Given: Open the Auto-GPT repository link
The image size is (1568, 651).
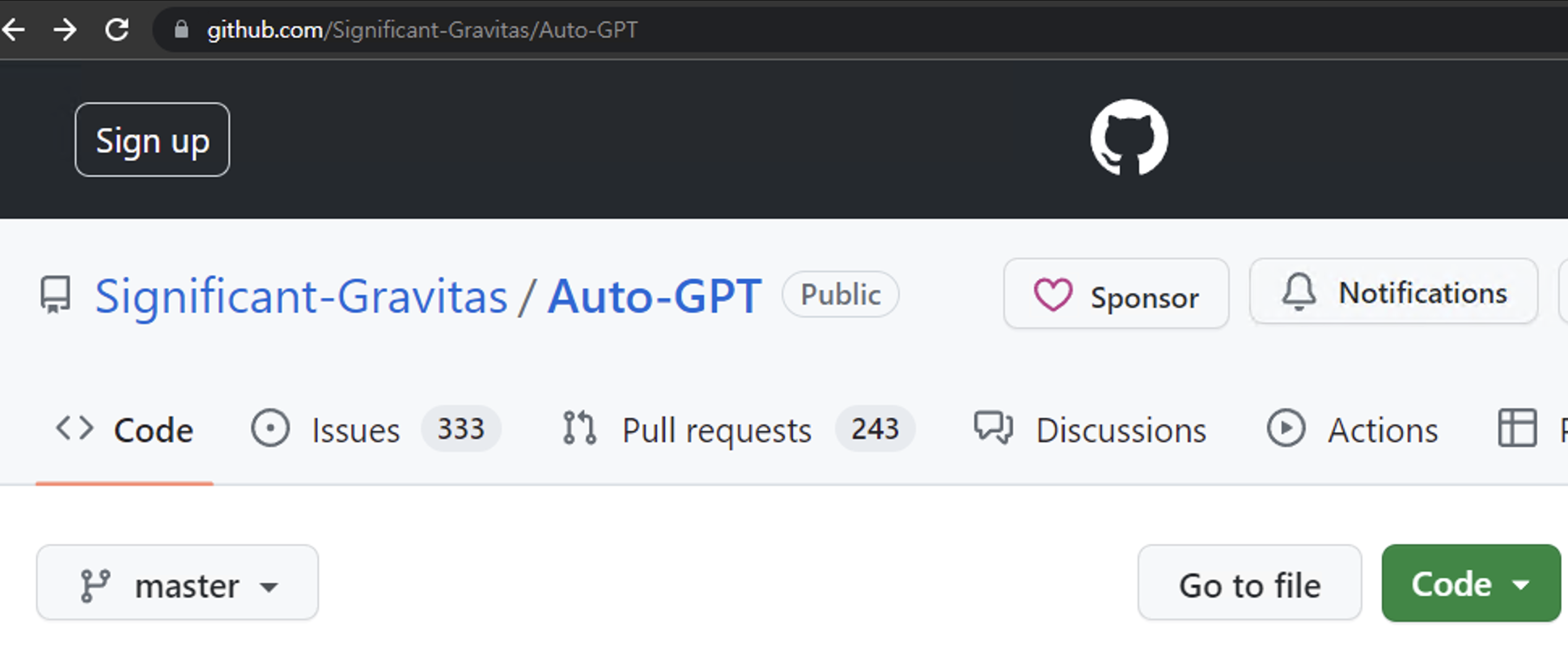Looking at the screenshot, I should coord(655,296).
